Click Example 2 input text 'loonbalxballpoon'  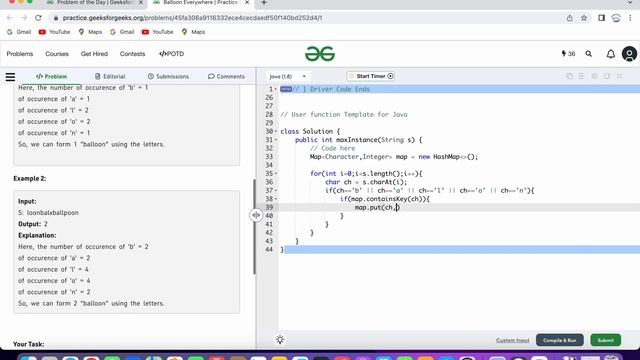point(53,213)
